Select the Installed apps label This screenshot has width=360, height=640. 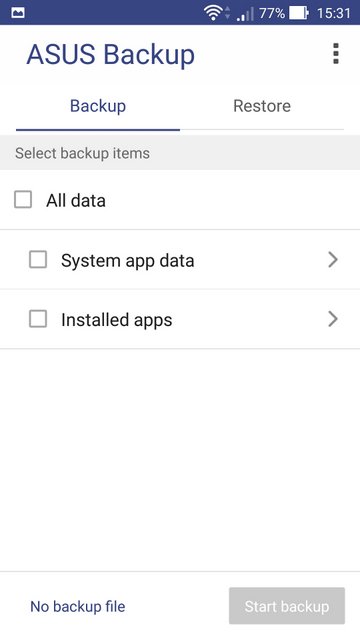pyautogui.click(x=117, y=320)
